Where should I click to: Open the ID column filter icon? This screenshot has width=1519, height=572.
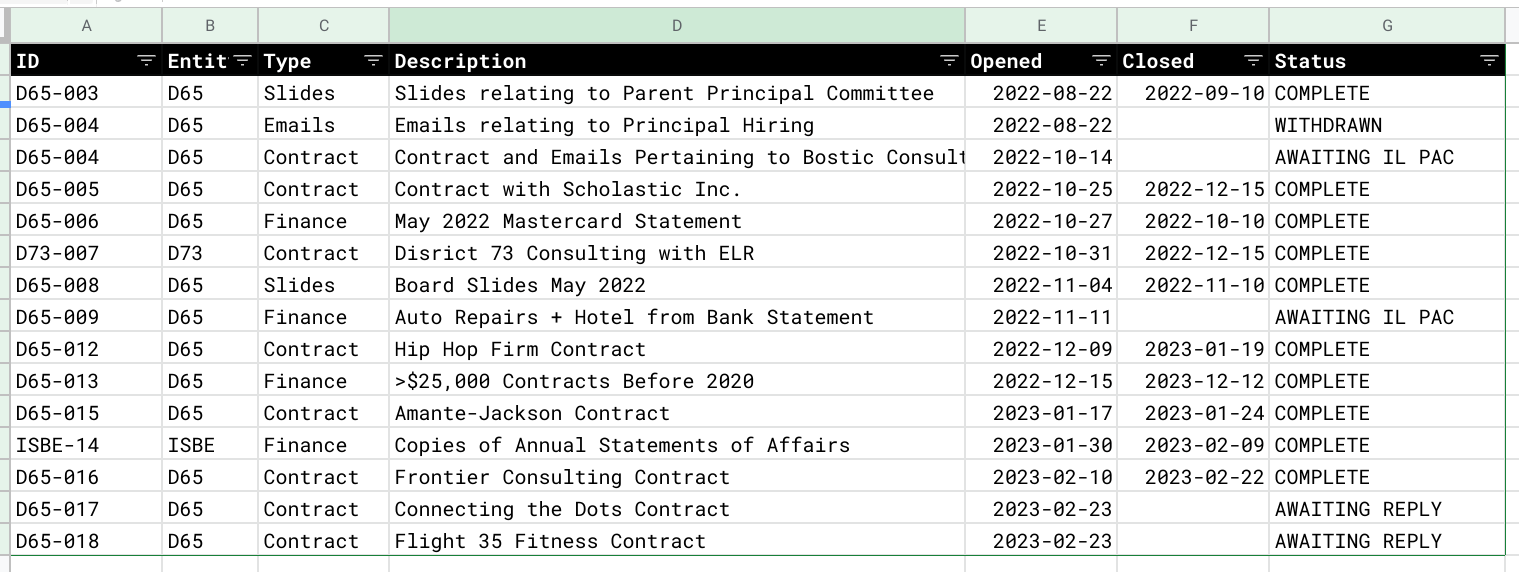point(146,61)
